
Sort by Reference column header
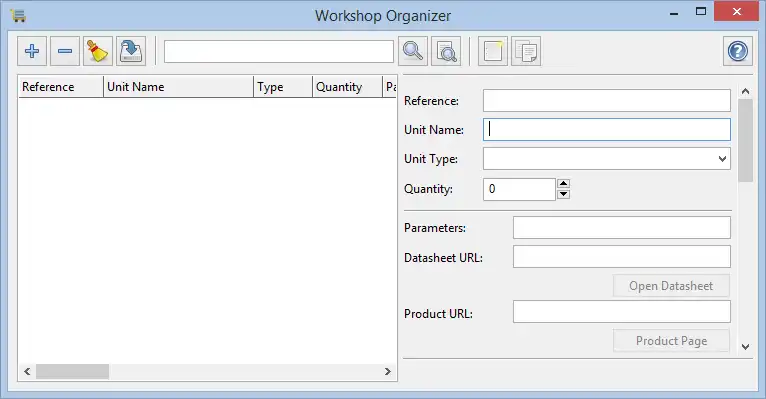[61, 87]
